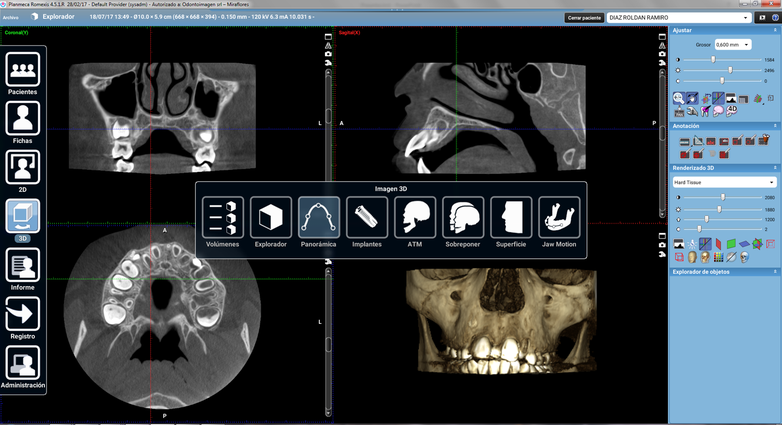Screen dimensions: 782x425
Task: Open the Informe module
Action: coord(22,269)
